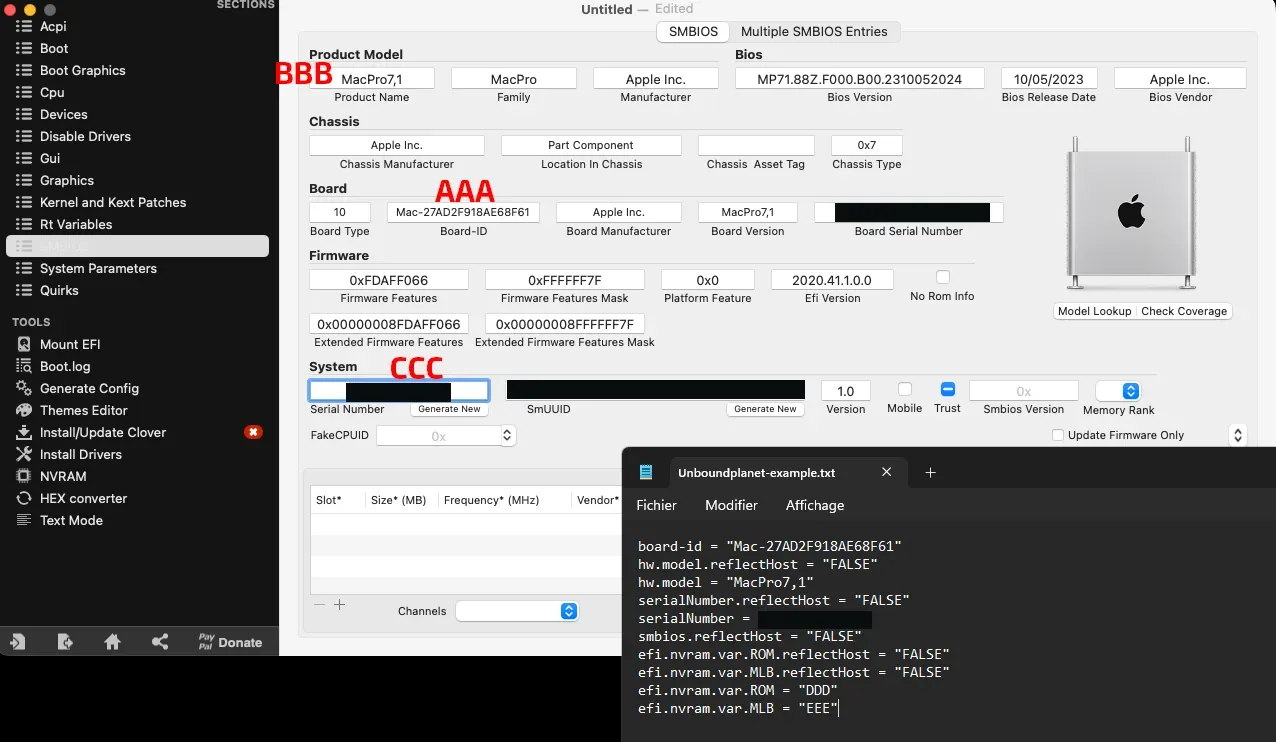Screen dimensions: 1276x742
Task: Open the Boot.log viewer
Action: (65, 366)
